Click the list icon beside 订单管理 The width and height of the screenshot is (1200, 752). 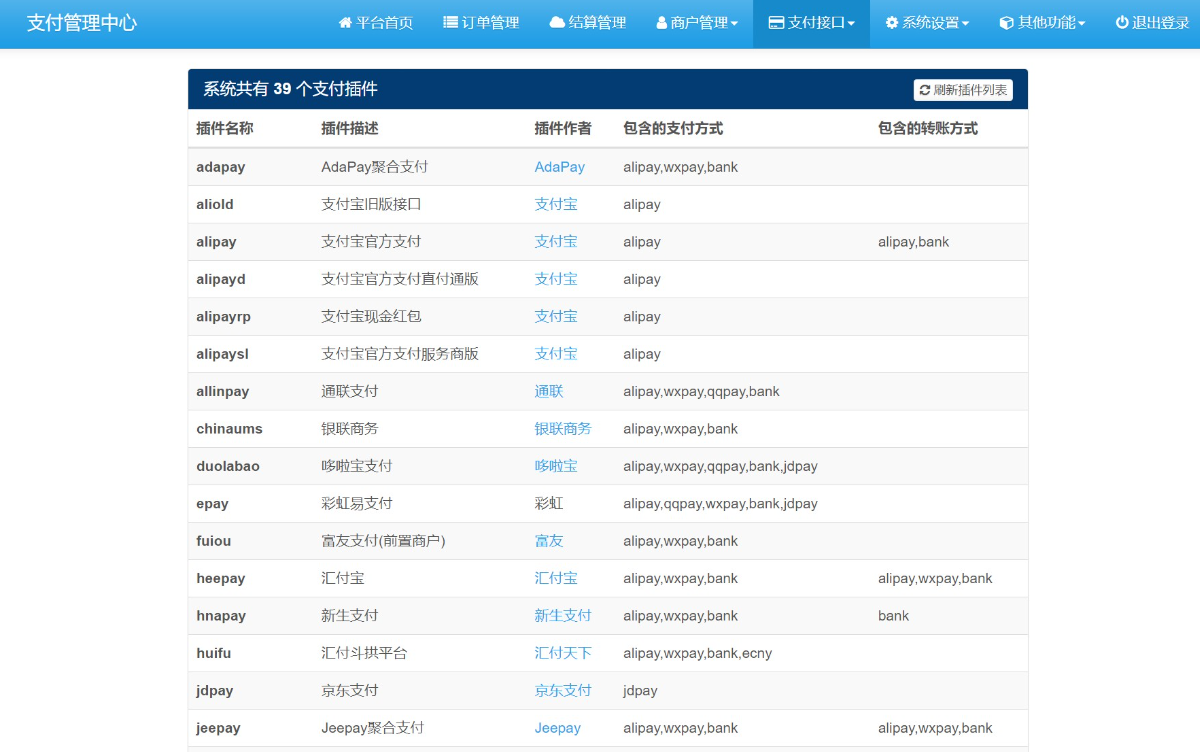click(450, 23)
